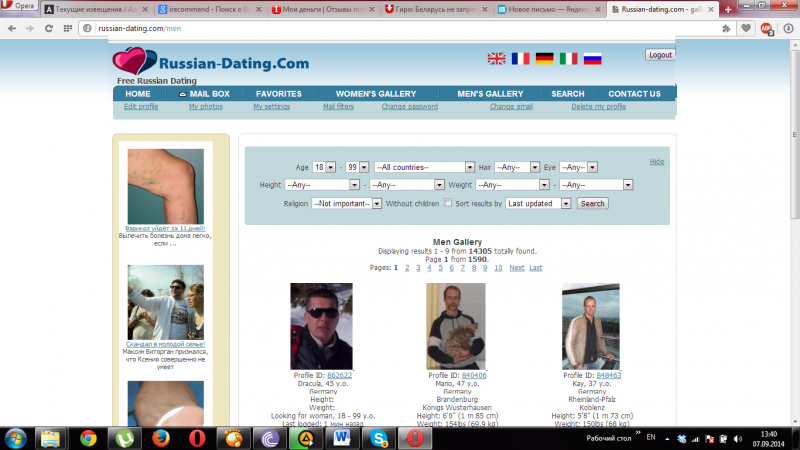This screenshot has height=450, width=800.
Task: Open the My photos link
Action: [x=206, y=107]
